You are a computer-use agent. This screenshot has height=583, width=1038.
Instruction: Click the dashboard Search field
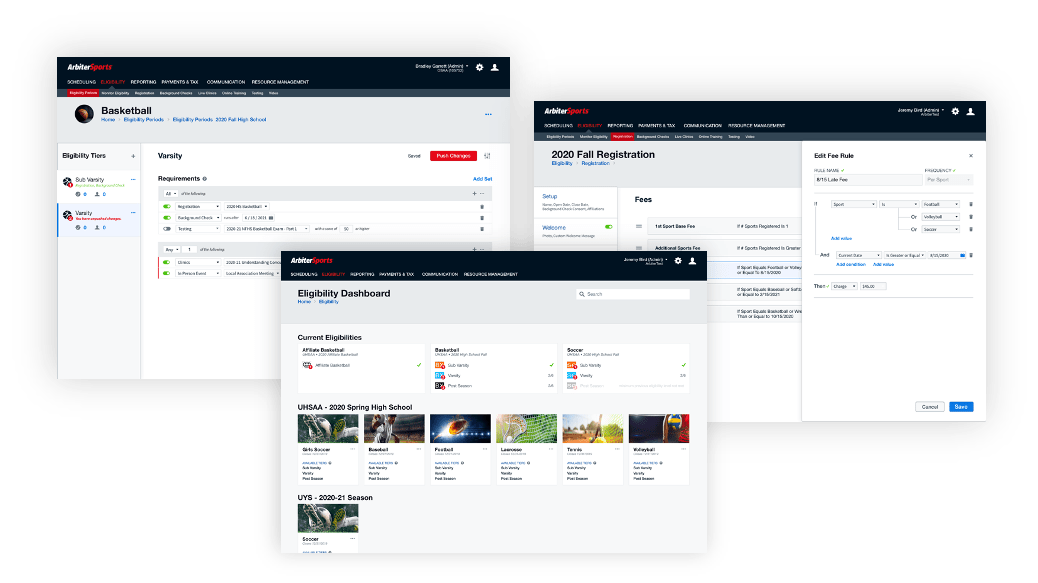point(633,294)
